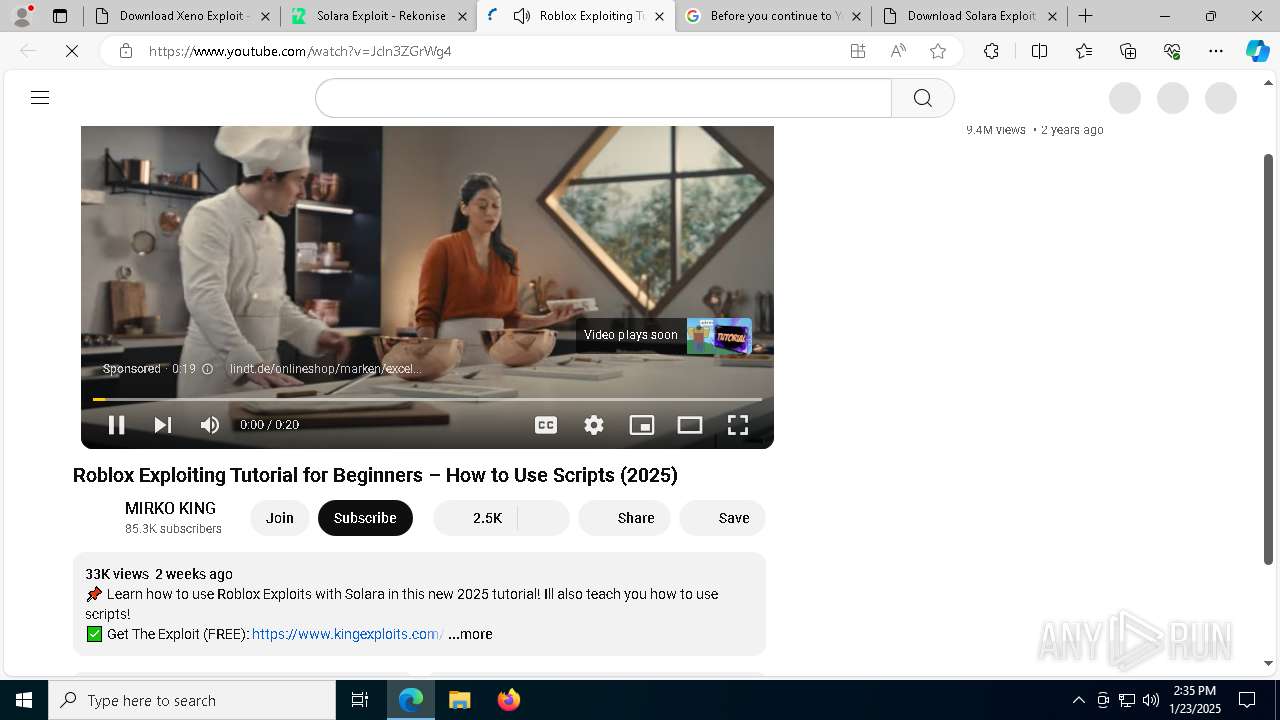Switch to Before you continue tab
The image size is (1280, 720).
click(x=771, y=16)
